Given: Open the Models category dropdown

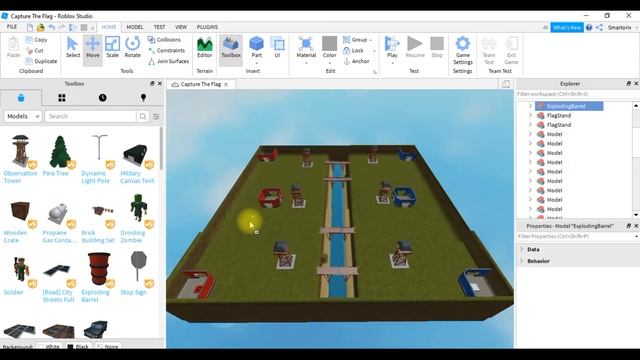Looking at the screenshot, I should tap(23, 116).
